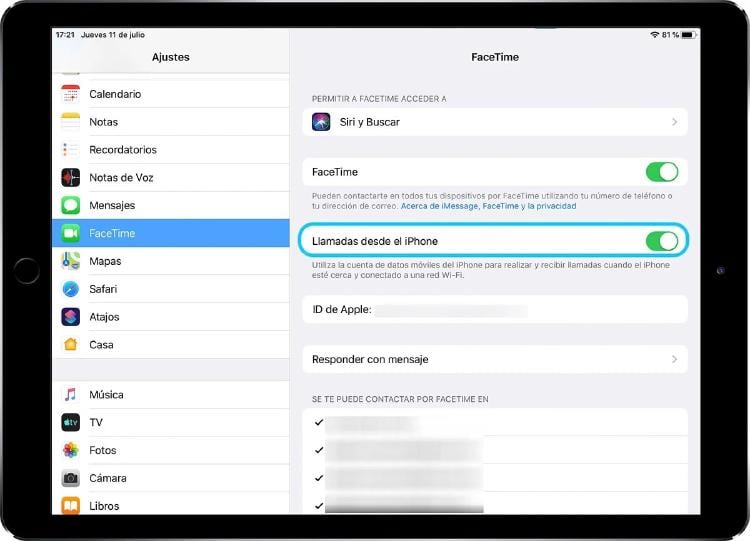Tap the Casa house icon
Image resolution: width=750 pixels, height=541 pixels.
coord(71,344)
